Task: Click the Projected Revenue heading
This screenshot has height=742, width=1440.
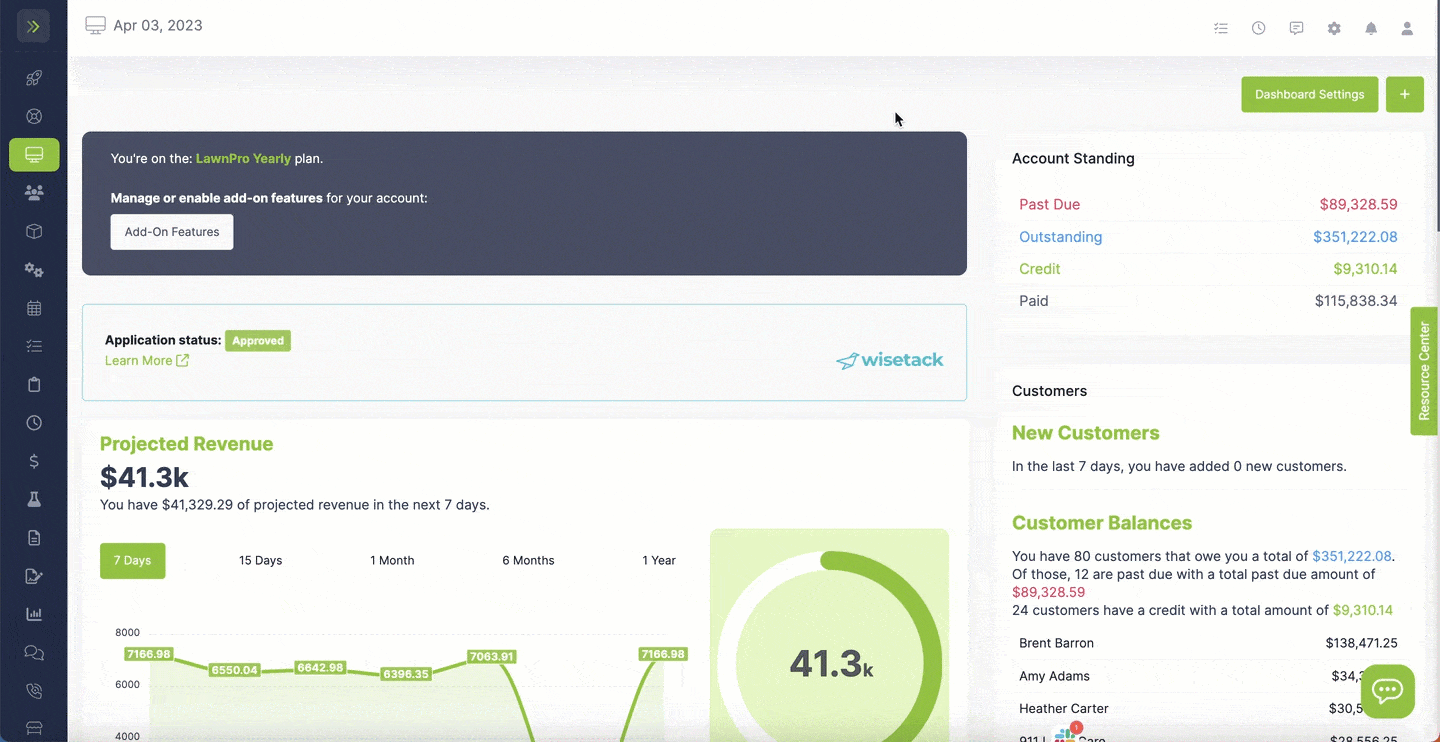Action: click(x=186, y=444)
